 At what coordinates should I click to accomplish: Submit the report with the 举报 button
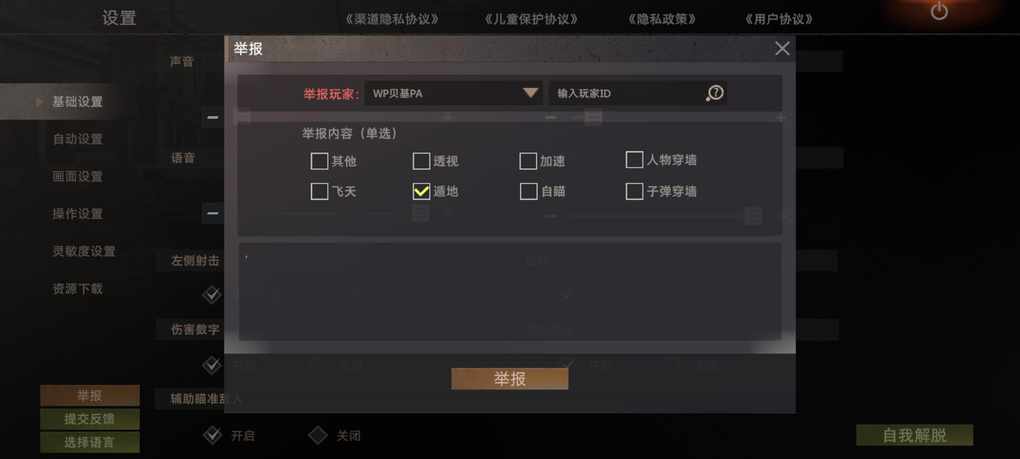coord(509,379)
